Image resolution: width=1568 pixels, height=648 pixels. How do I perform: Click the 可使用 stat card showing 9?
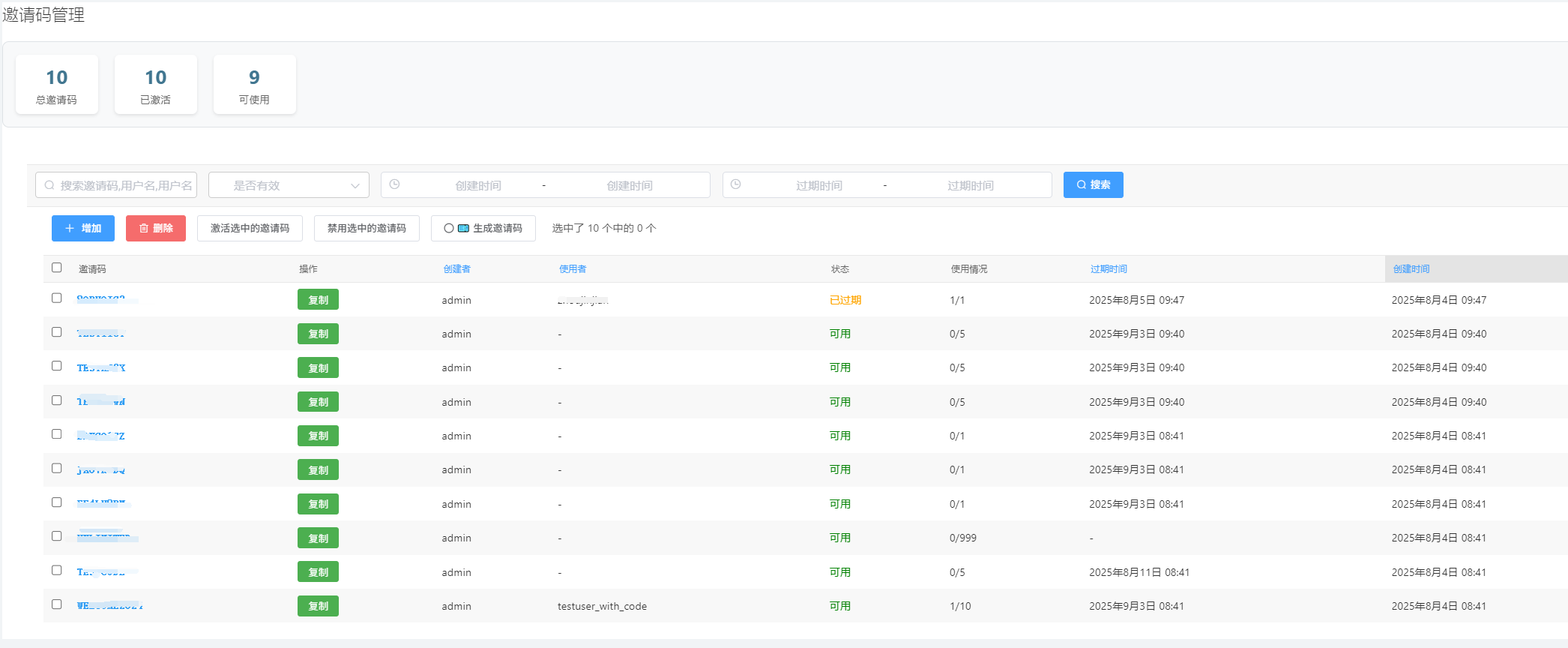pyautogui.click(x=255, y=85)
